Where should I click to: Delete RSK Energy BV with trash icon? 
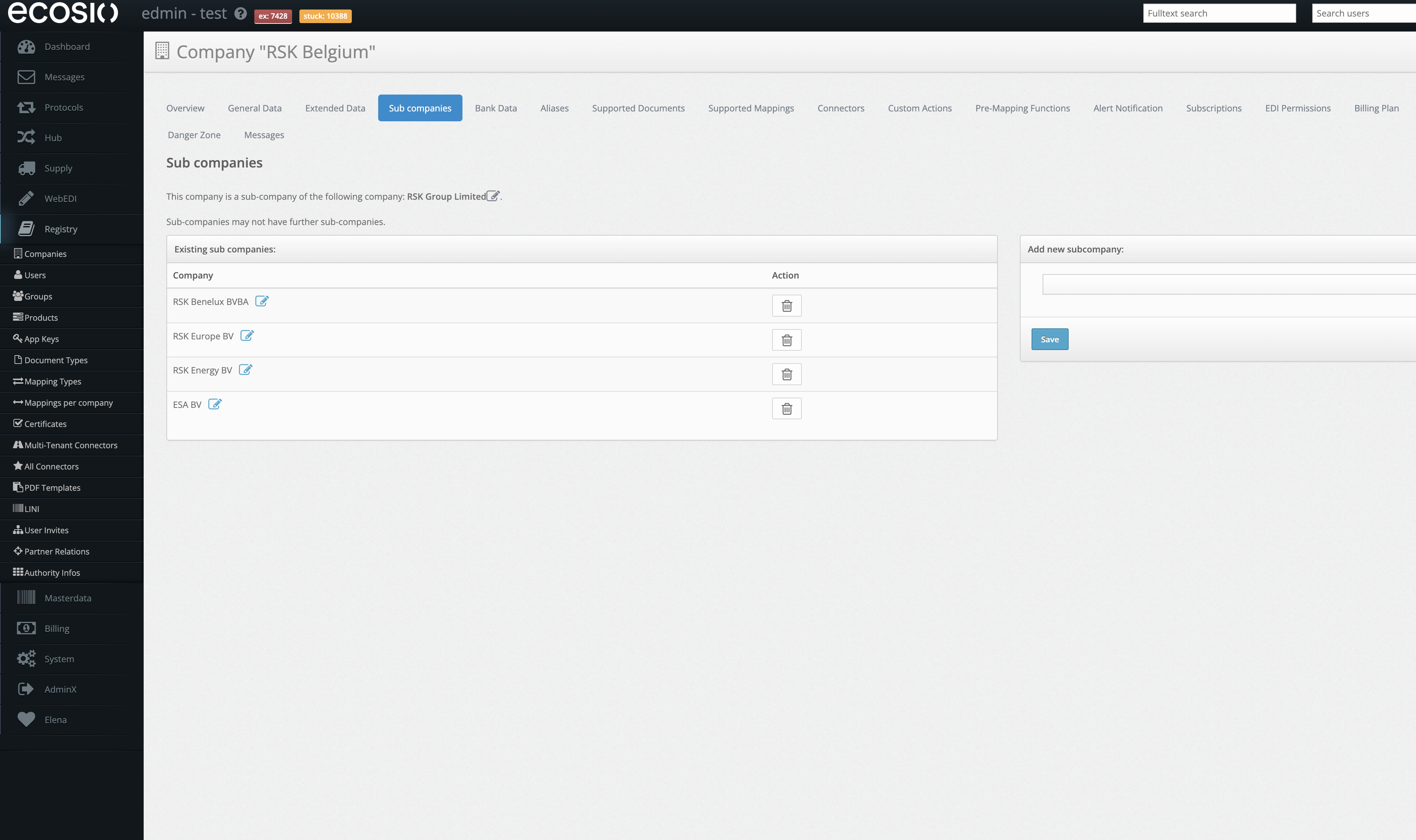[787, 374]
